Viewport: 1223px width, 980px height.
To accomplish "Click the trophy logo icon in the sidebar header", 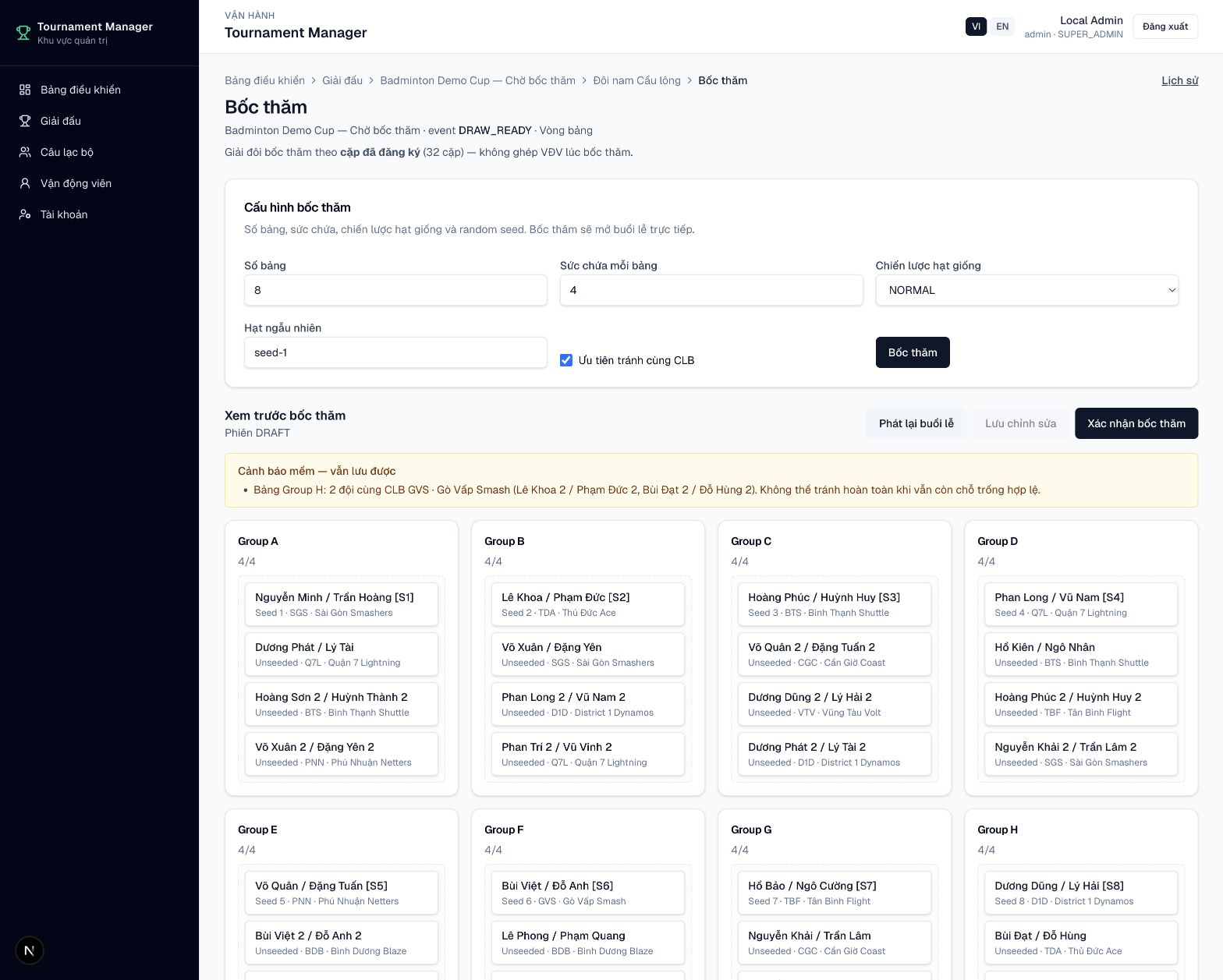I will 23,33.
